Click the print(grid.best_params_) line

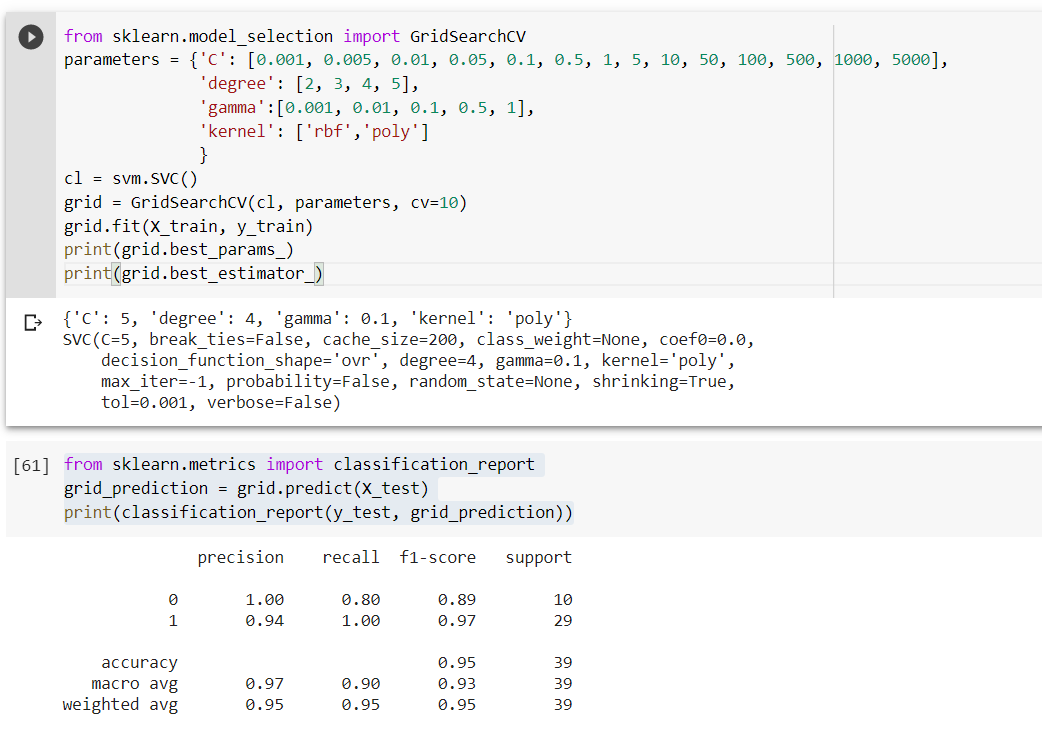179,250
